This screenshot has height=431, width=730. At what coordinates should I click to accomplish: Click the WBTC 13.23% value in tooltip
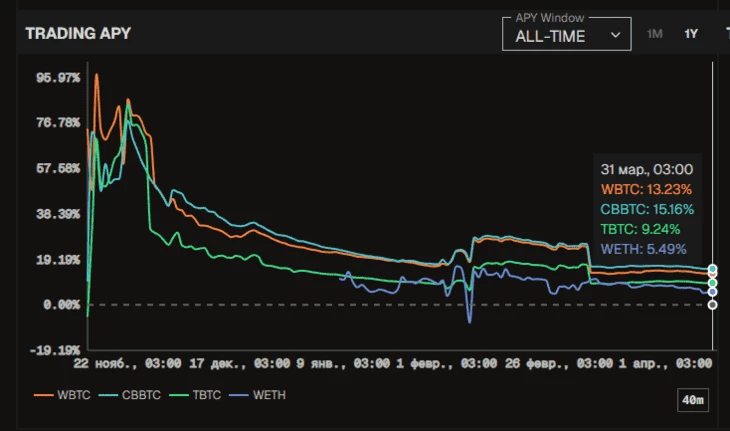[x=646, y=189]
